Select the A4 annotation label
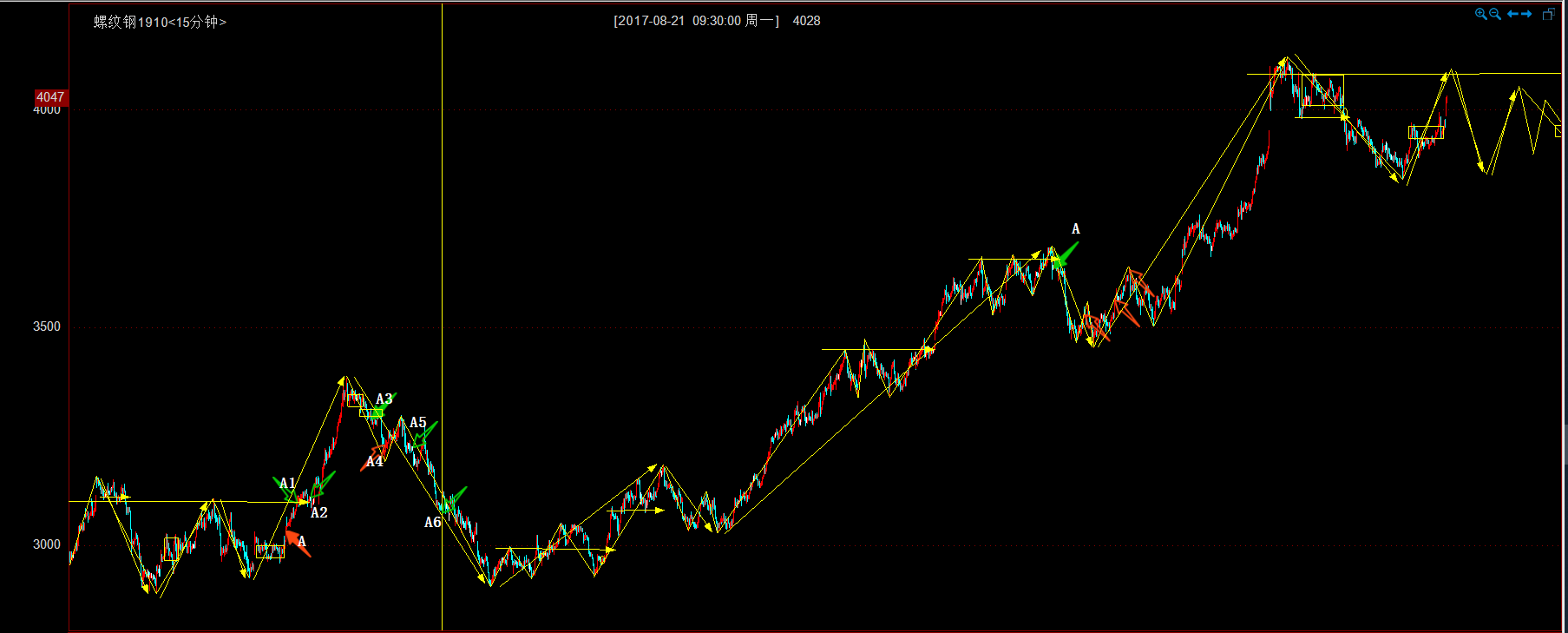The image size is (1568, 633). coord(374,462)
